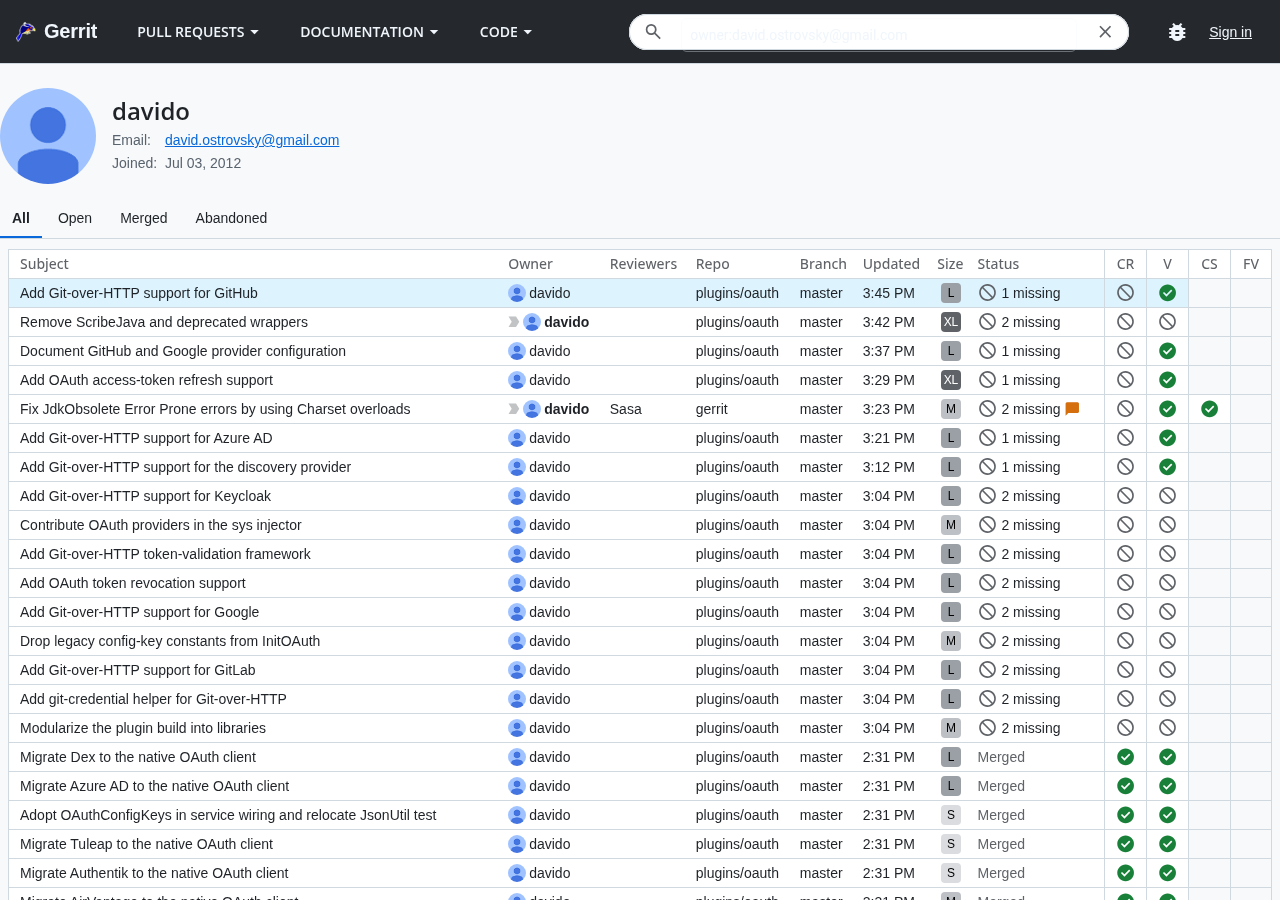Click CR blocked icon on Add Git-over-HTTP for GitLab
Image resolution: width=1280 pixels, height=900 pixels.
tap(1125, 670)
